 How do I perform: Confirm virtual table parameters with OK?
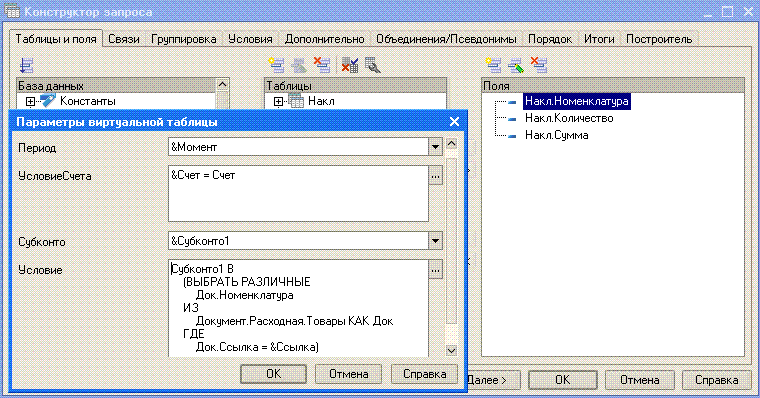[x=273, y=374]
